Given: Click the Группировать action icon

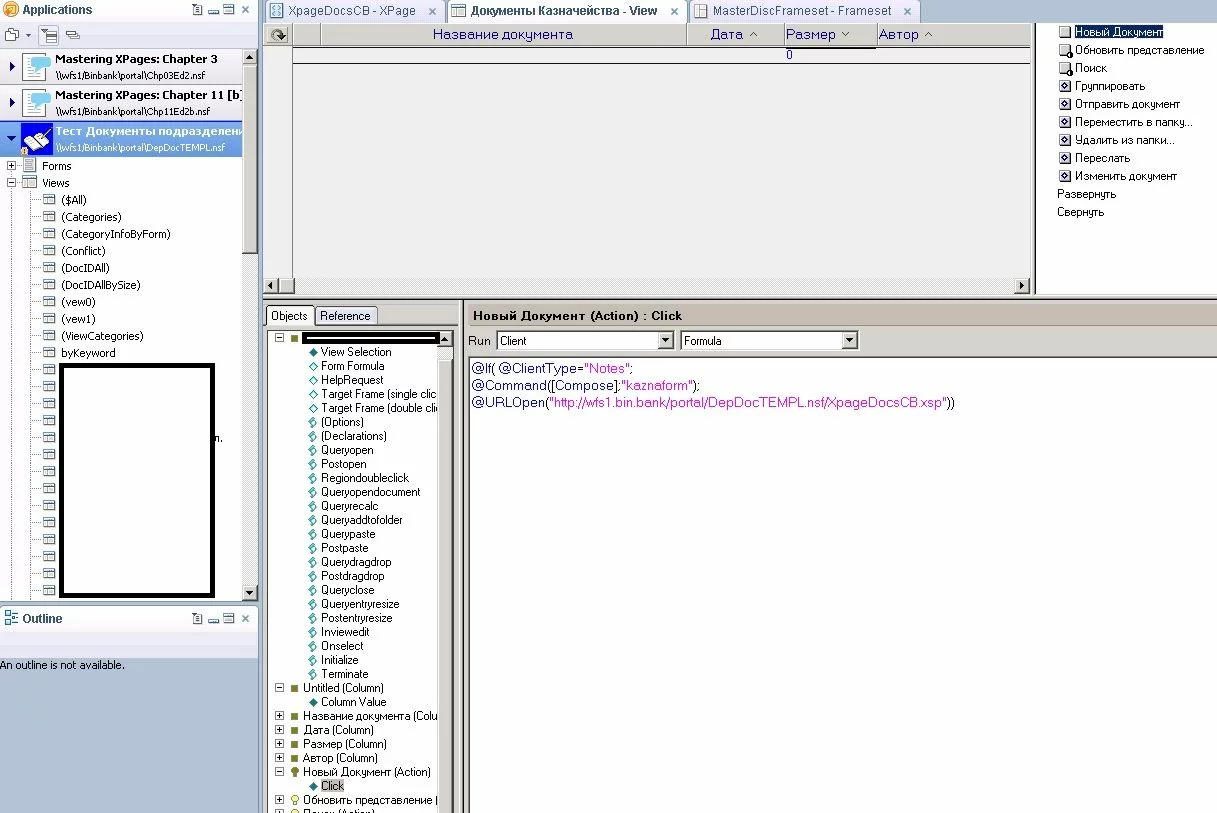Looking at the screenshot, I should coord(1065,86).
